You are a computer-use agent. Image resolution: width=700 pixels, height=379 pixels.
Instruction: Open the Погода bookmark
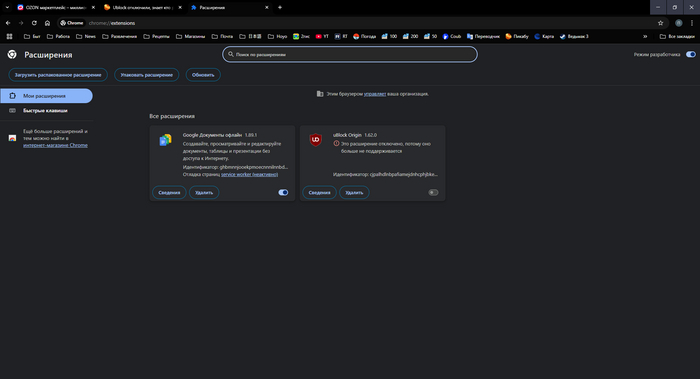coord(365,37)
